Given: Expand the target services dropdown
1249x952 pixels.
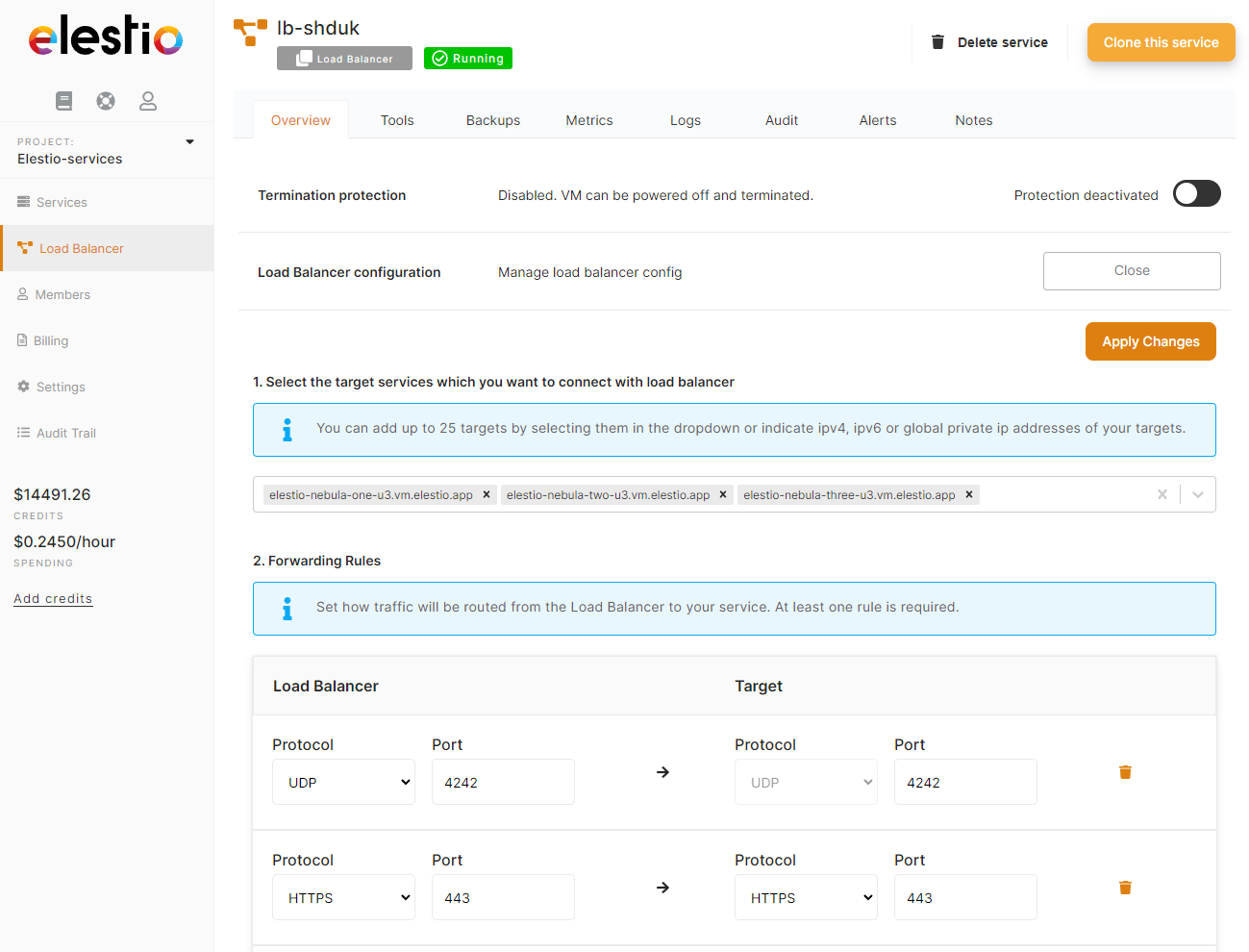Looking at the screenshot, I should click(1198, 494).
